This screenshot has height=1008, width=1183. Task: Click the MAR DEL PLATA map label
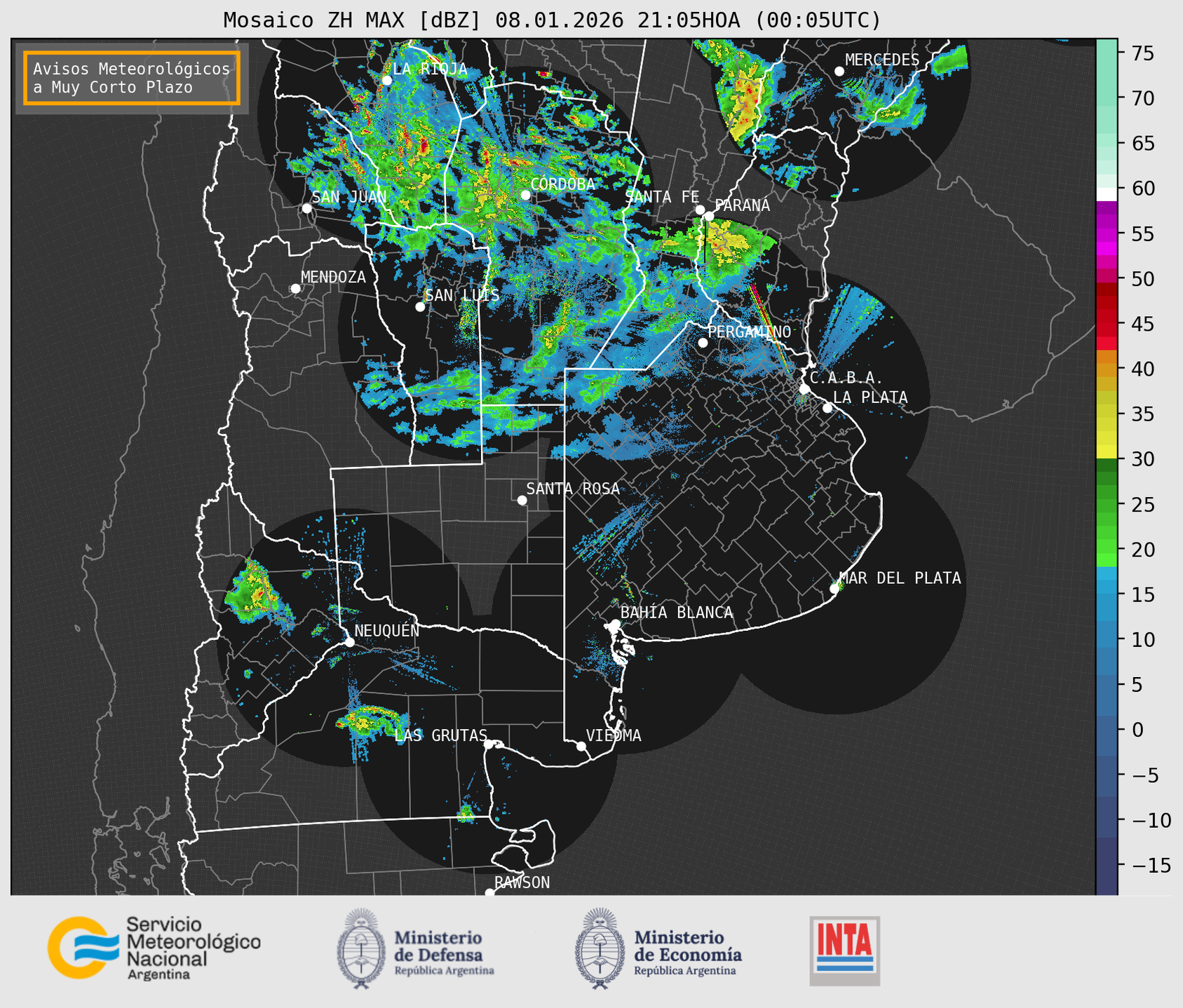900,578
